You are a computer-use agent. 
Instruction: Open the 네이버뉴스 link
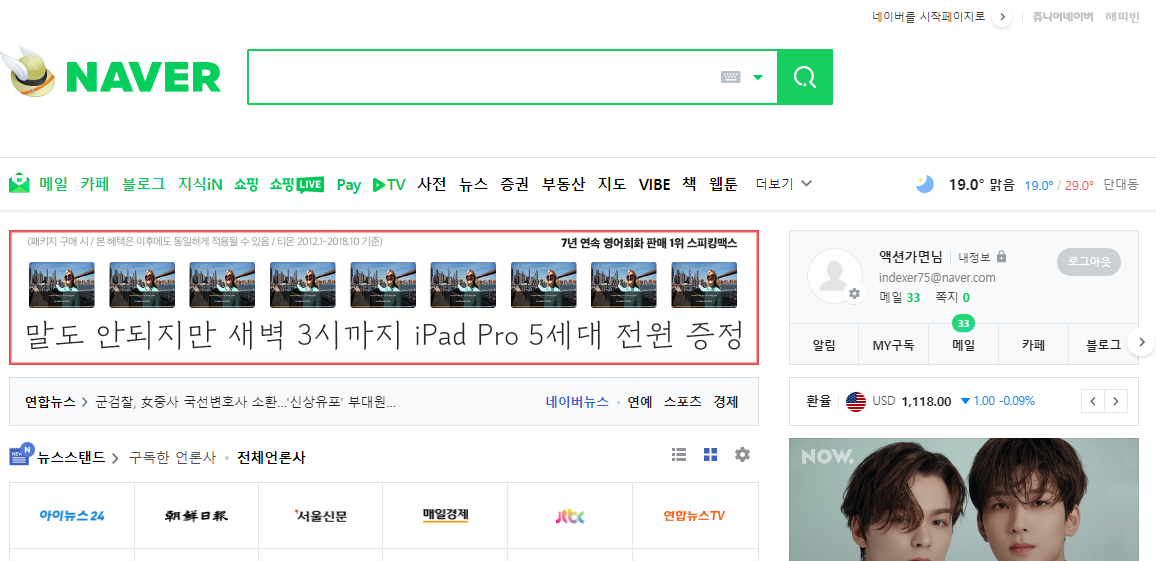[577, 403]
